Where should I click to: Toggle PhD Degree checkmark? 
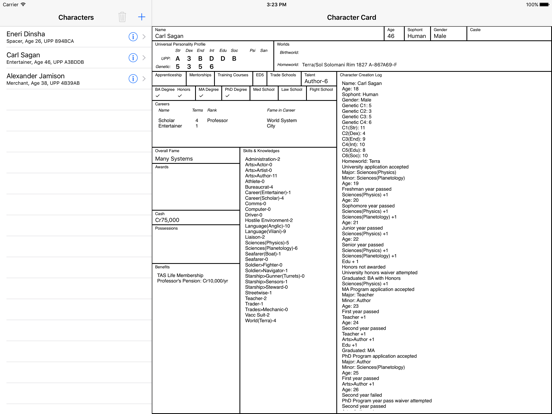tap(227, 96)
